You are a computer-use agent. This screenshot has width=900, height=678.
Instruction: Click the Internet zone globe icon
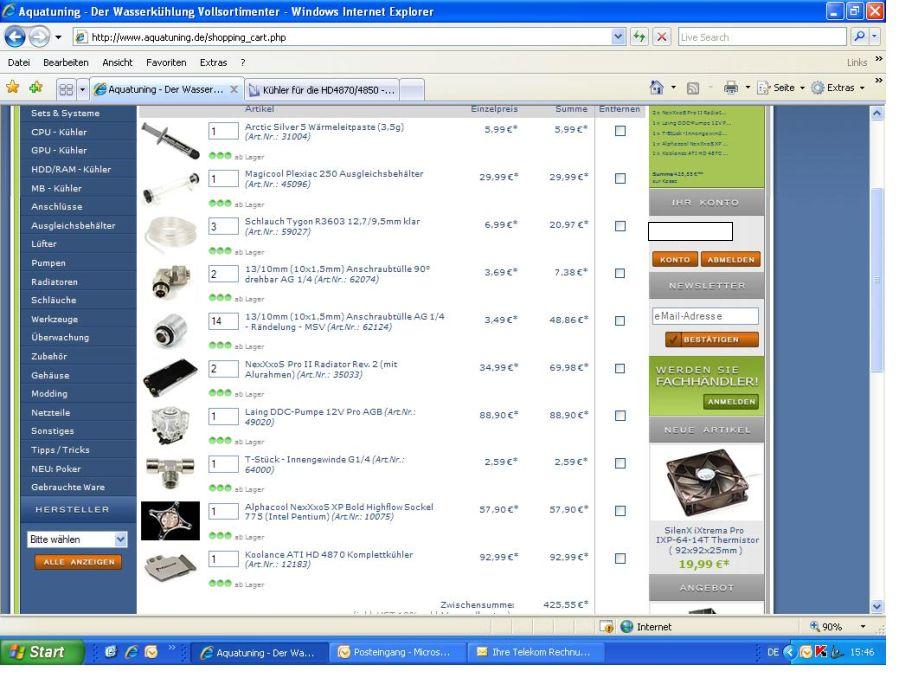tap(627, 627)
